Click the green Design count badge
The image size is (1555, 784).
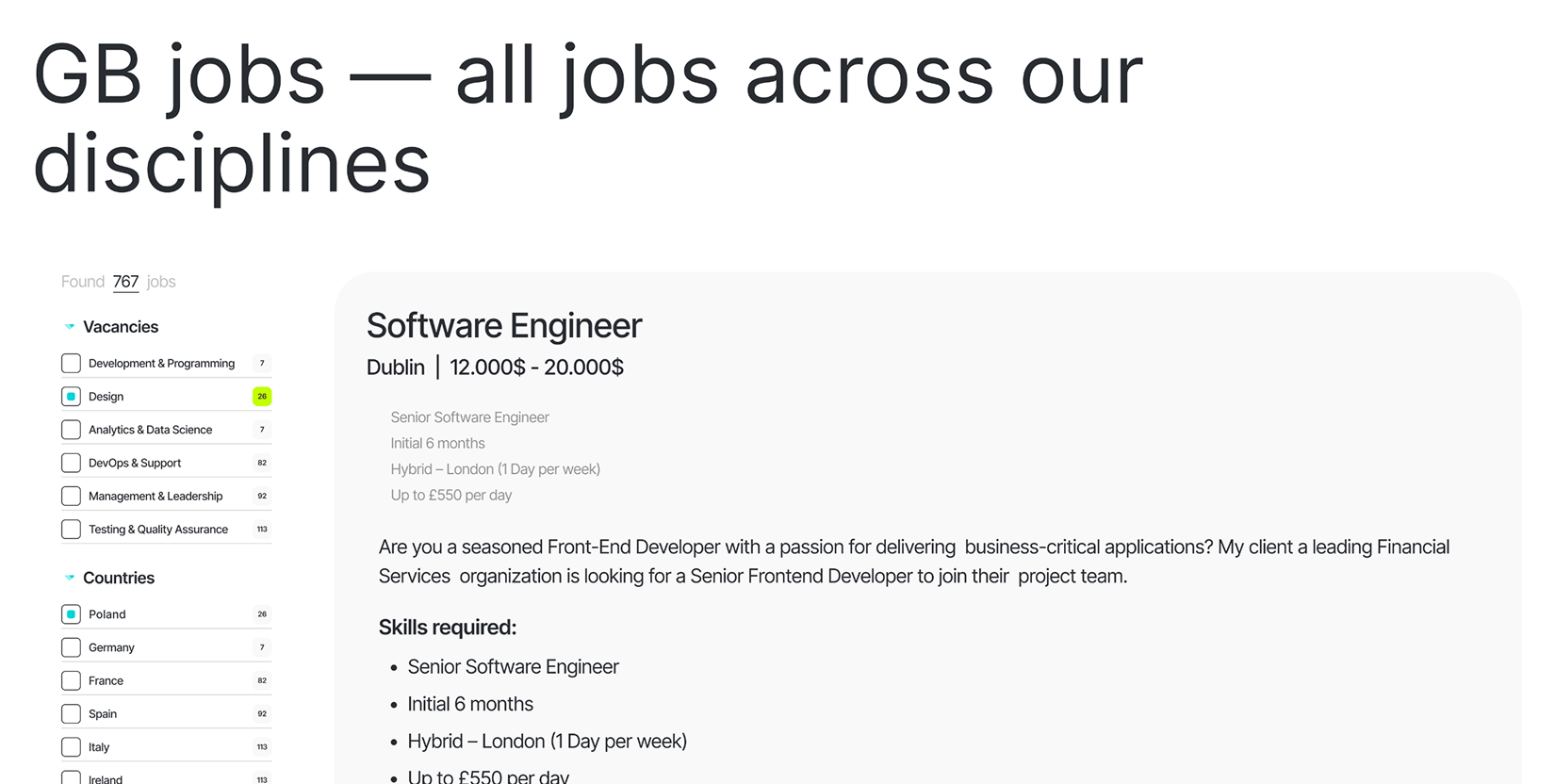pyautogui.click(x=262, y=397)
